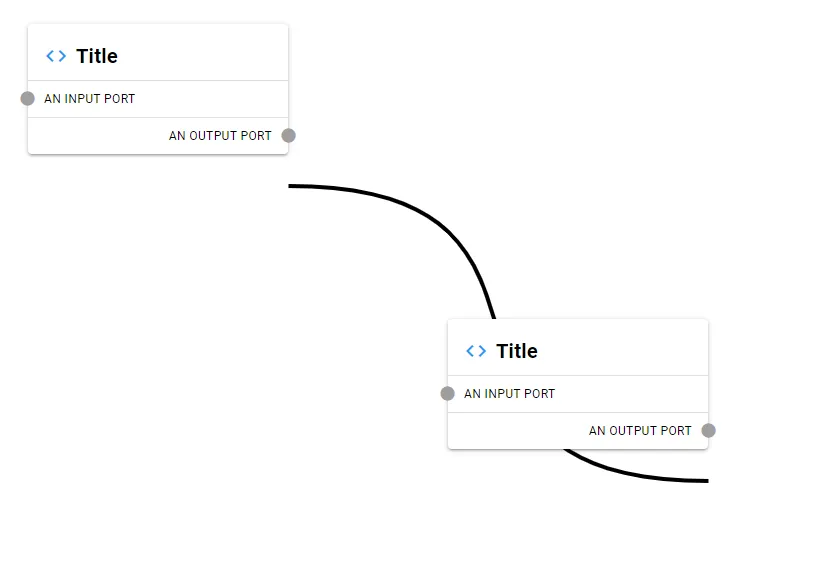Click "AN INPUT PORT" label in the upper-left node
Image resolution: width=825 pixels, height=580 pixels.
90,99
